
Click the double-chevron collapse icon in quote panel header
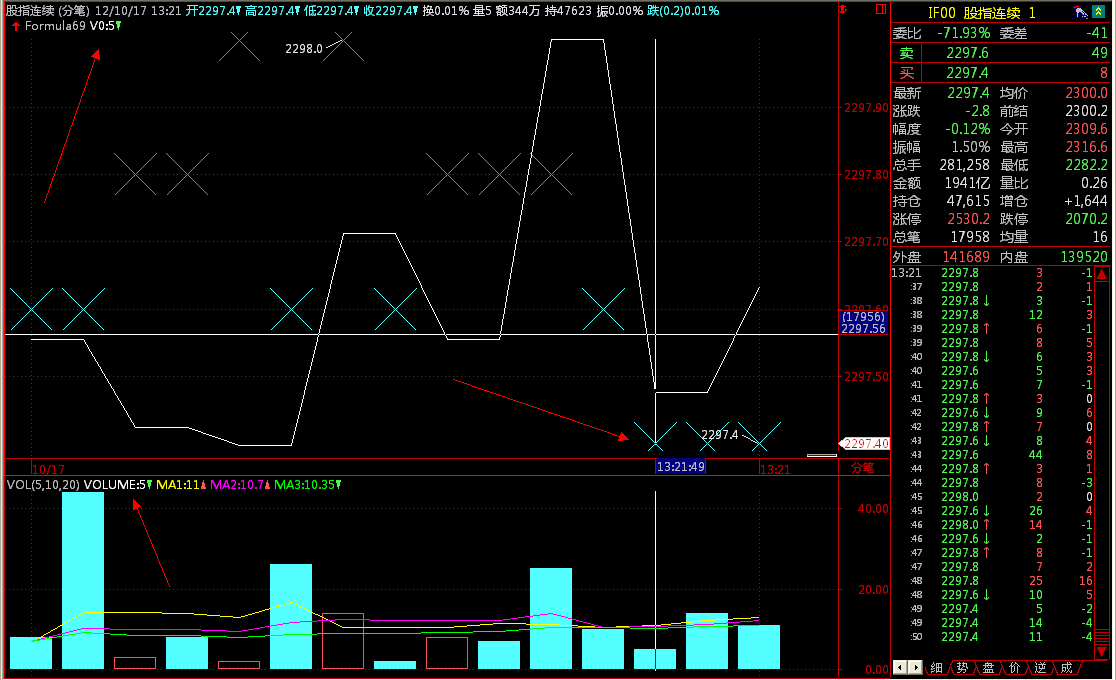tap(1098, 13)
